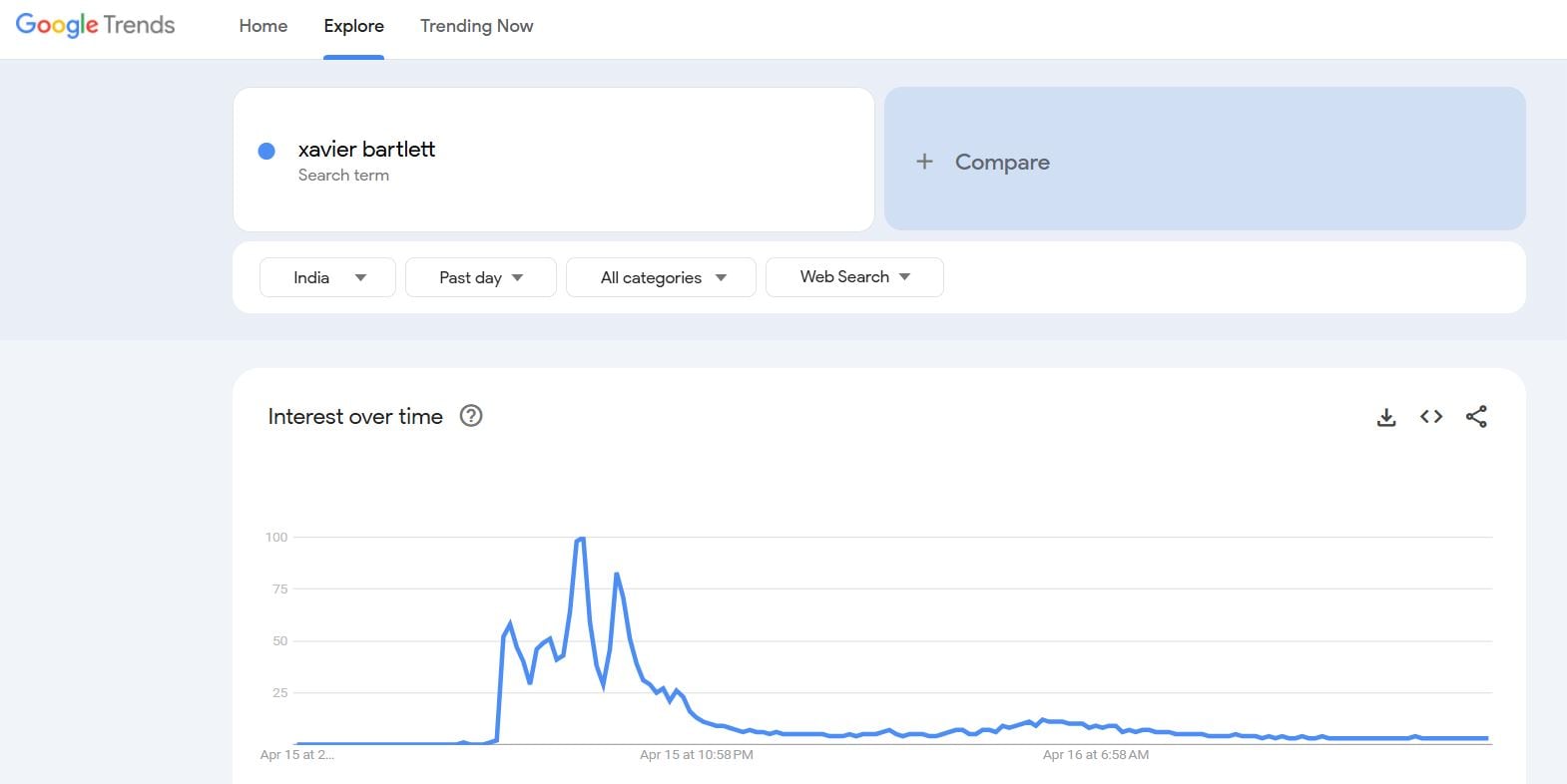This screenshot has width=1567, height=784.
Task: Go to the Home tab
Action: point(263,26)
